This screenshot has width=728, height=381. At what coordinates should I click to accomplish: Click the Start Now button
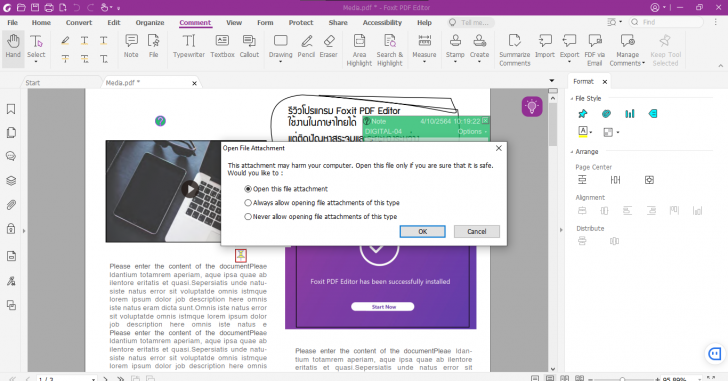pos(383,307)
